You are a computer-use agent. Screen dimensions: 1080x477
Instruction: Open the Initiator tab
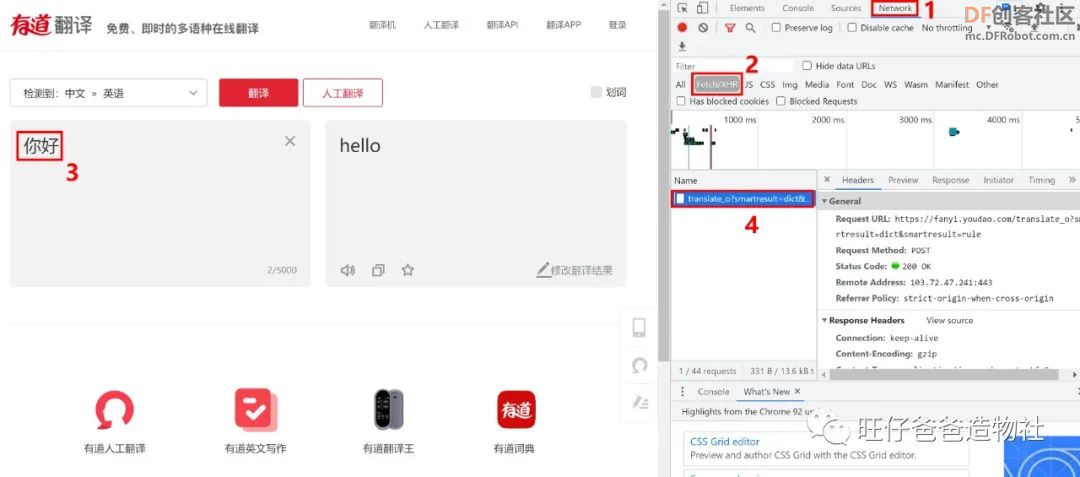tap(999, 180)
